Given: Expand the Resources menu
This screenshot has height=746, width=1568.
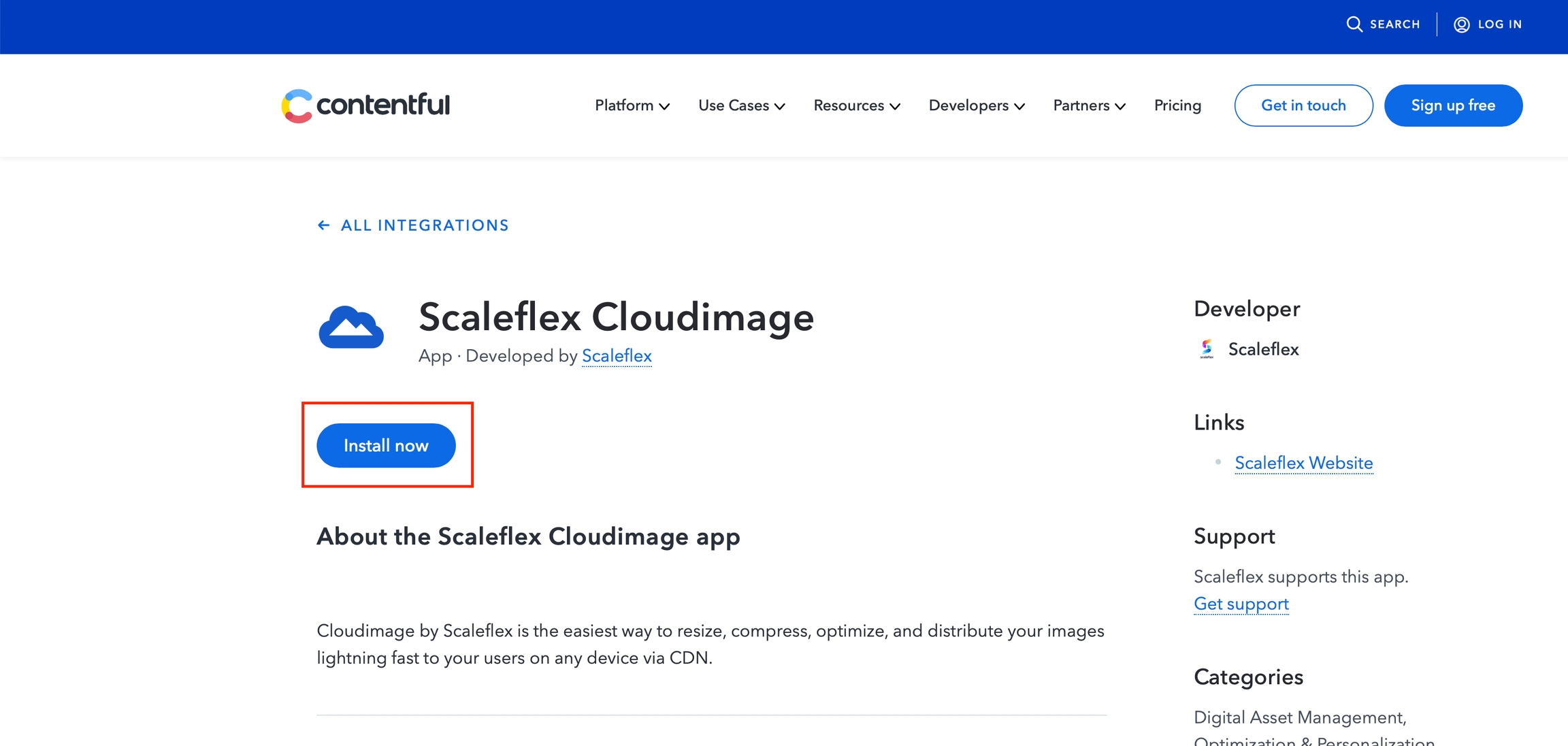Looking at the screenshot, I should coord(857,106).
